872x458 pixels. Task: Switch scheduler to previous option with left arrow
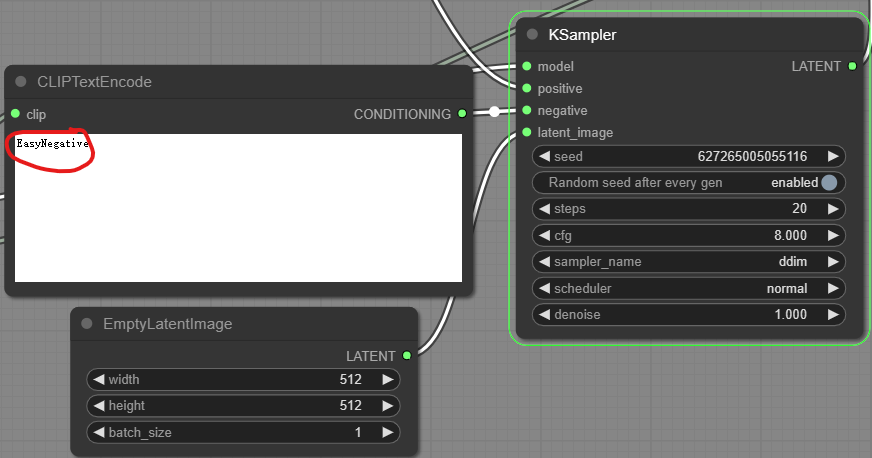point(545,288)
